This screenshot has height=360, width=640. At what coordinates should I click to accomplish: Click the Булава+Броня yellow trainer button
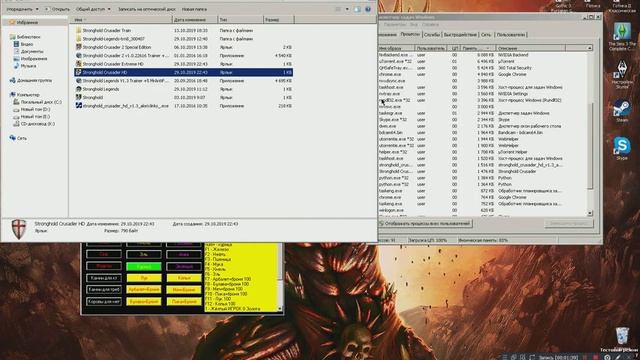[x=144, y=302]
